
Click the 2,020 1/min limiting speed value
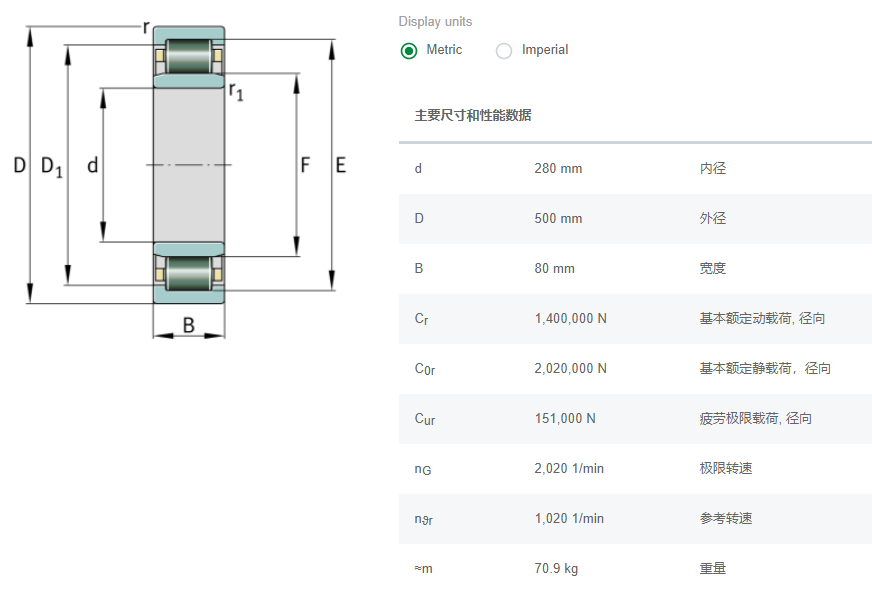point(569,468)
